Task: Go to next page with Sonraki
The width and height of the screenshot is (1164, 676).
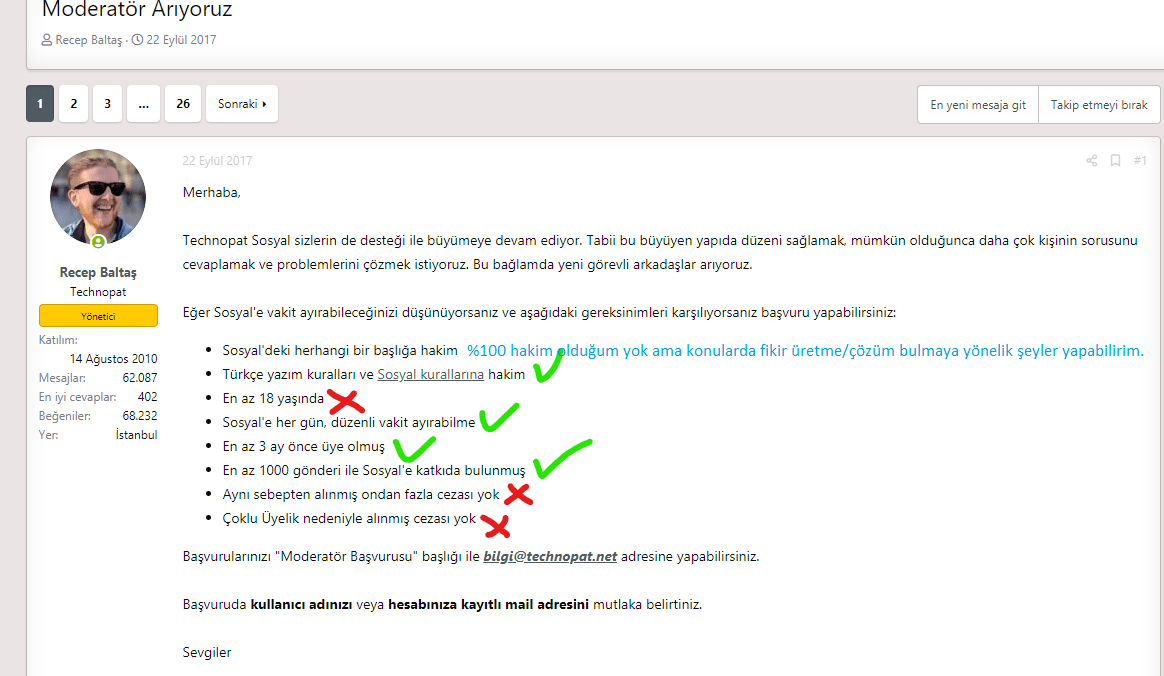Action: pyautogui.click(x=242, y=104)
